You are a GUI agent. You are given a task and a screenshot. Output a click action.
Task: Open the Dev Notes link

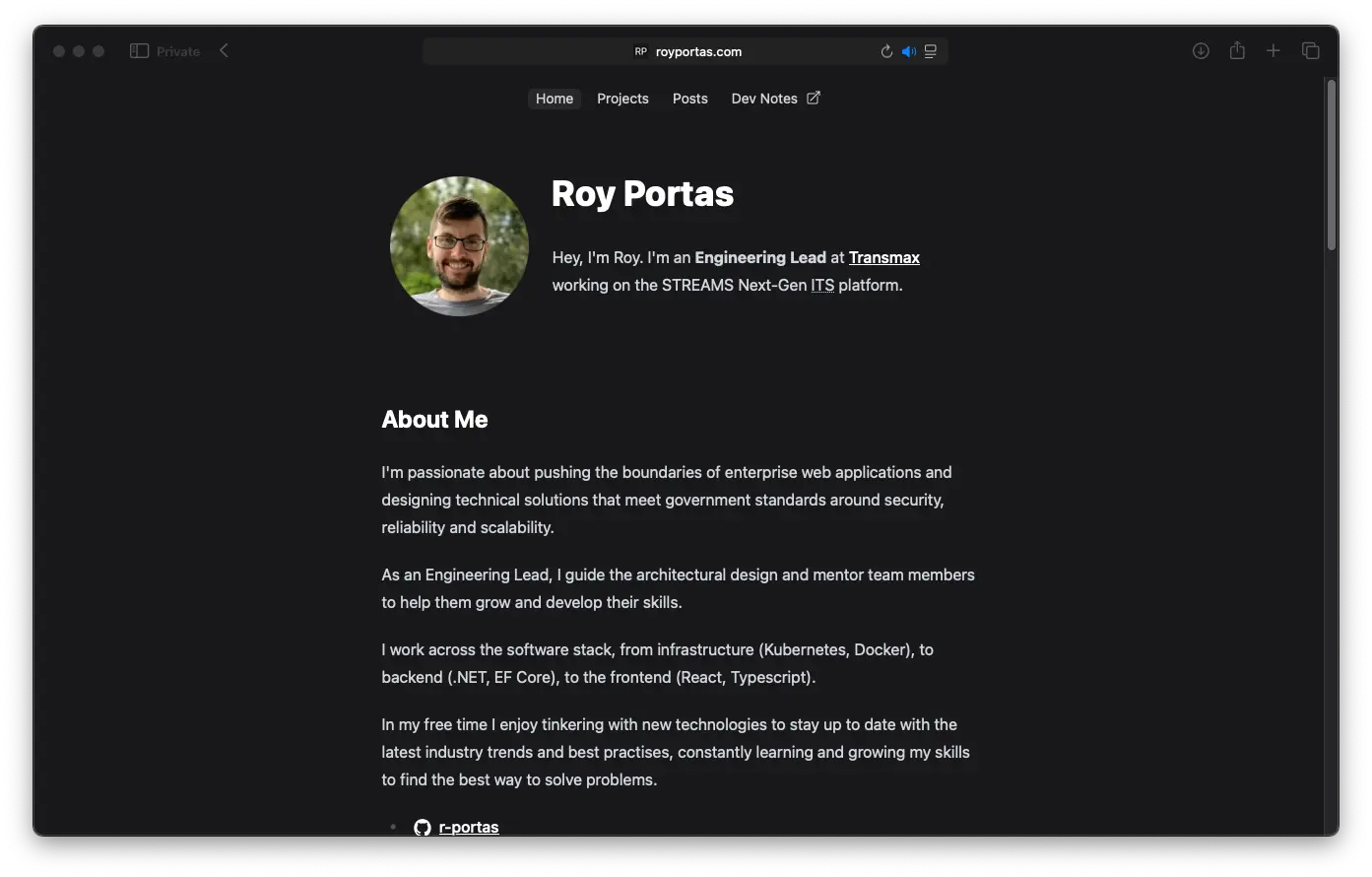(764, 99)
